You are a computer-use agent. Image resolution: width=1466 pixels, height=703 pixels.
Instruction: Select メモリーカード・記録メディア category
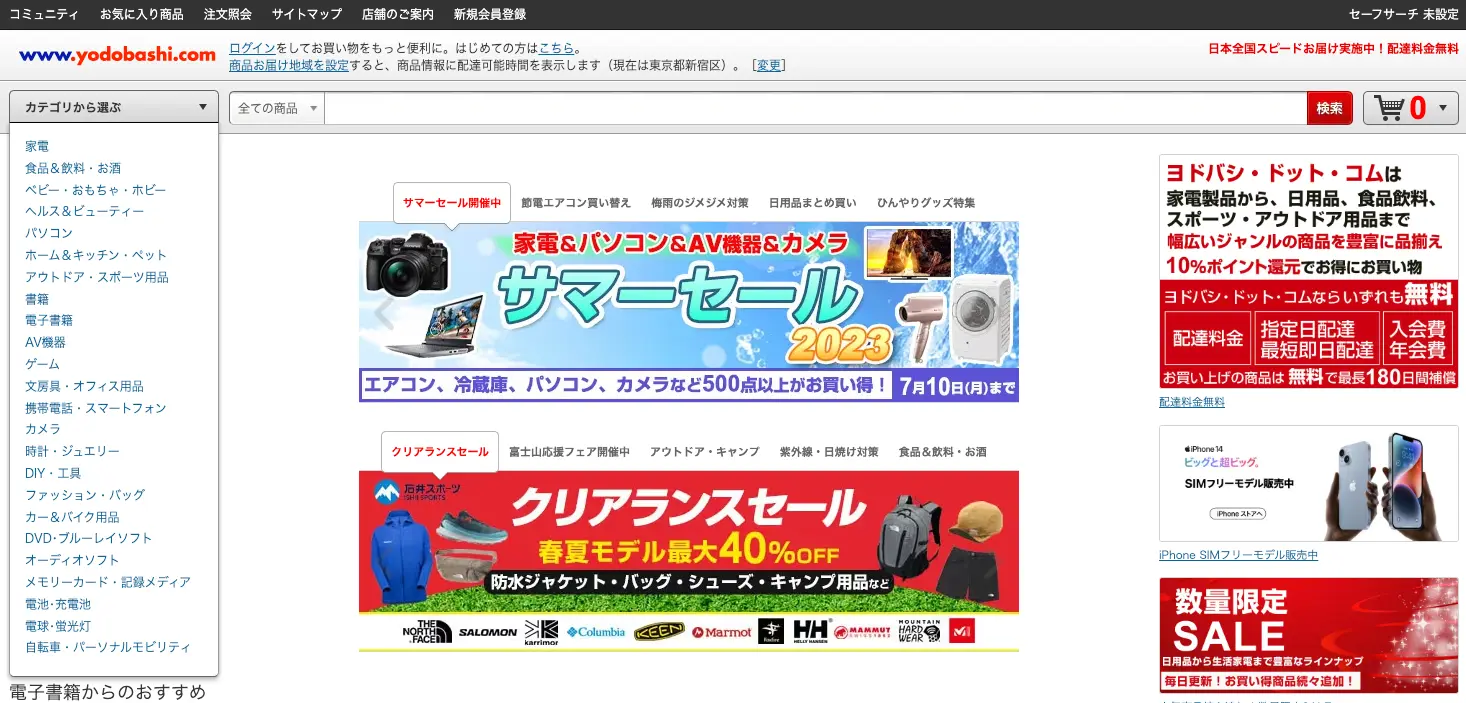pyautogui.click(x=108, y=582)
